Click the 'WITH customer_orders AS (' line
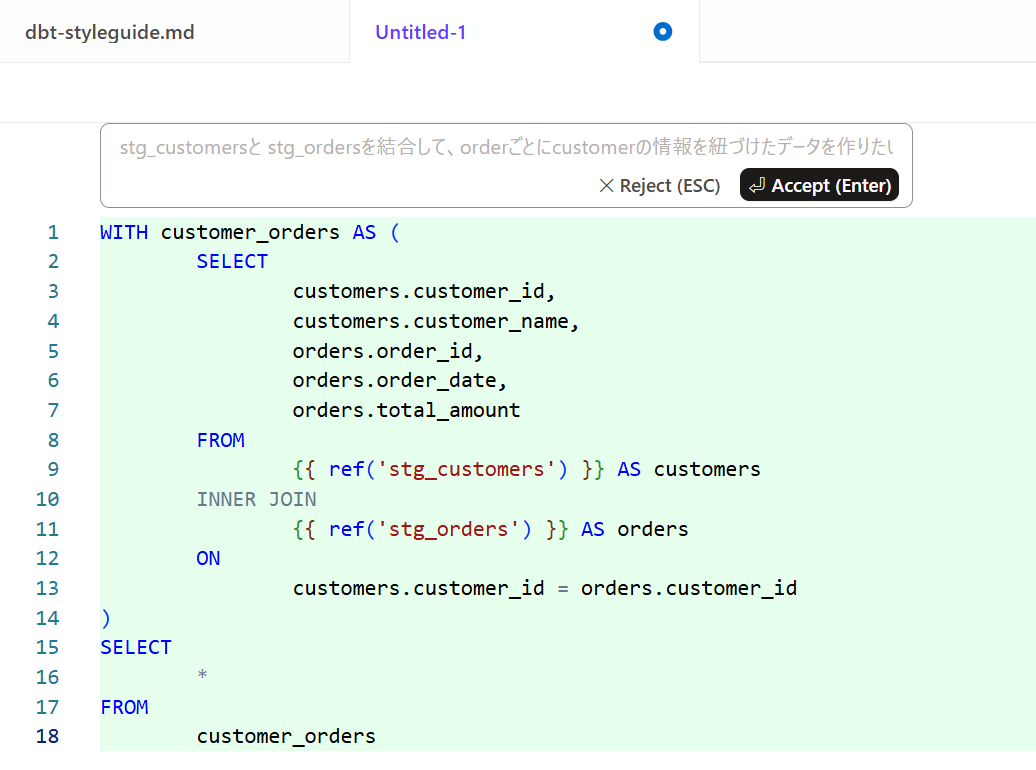Image resolution: width=1036 pixels, height=770 pixels. click(250, 232)
